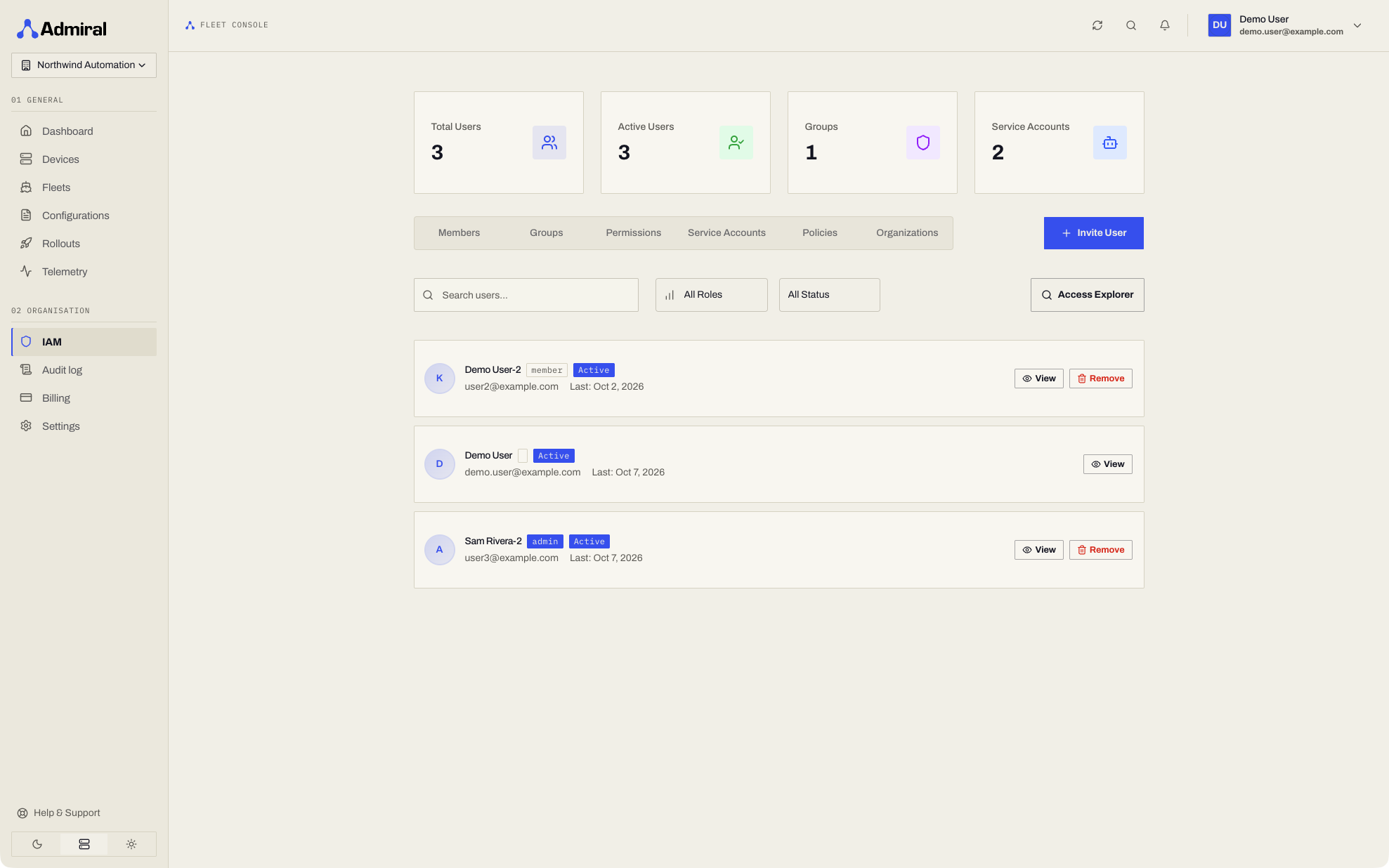Remove Sam Rivera-2
This screenshot has width=1389, height=868.
tap(1100, 550)
